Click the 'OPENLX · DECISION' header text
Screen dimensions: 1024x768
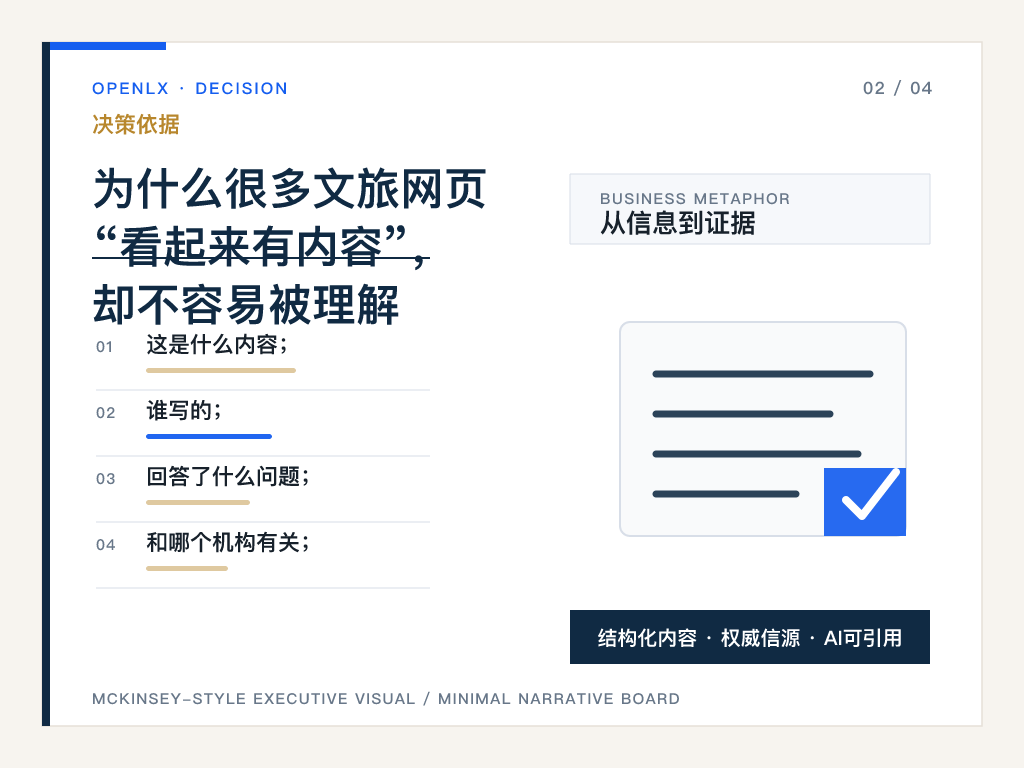pos(189,88)
